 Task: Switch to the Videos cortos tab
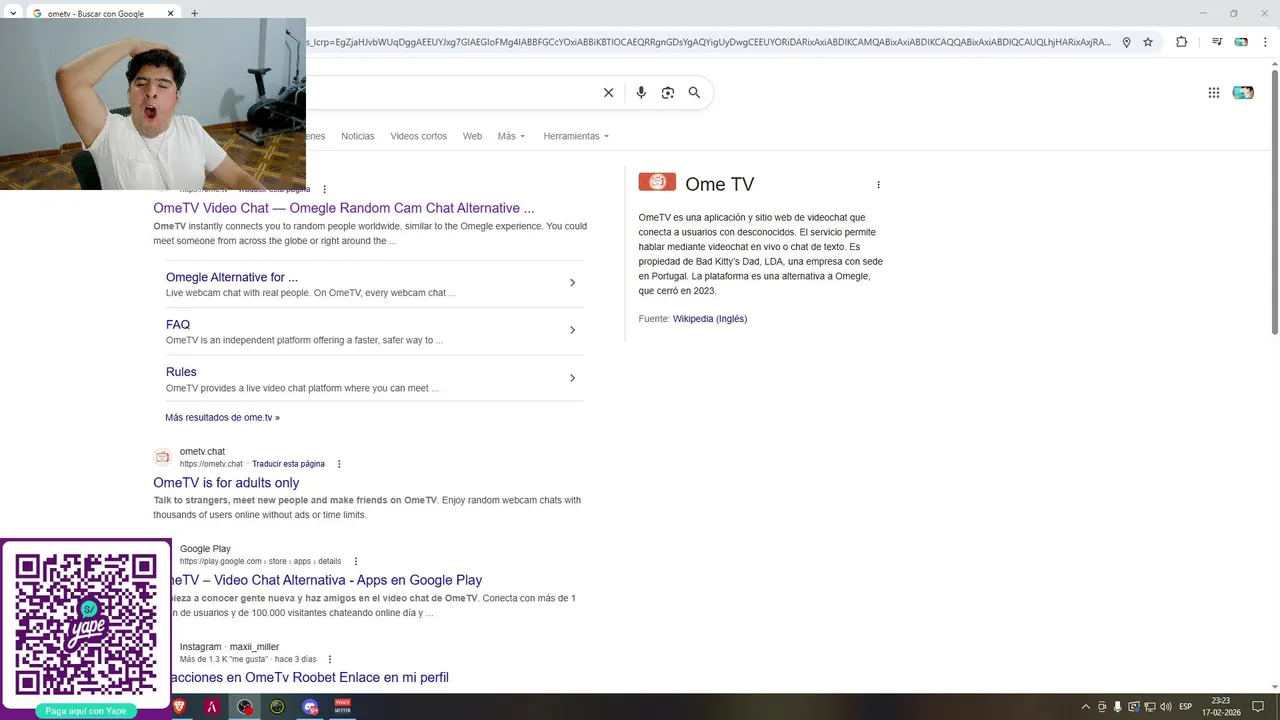(418, 136)
